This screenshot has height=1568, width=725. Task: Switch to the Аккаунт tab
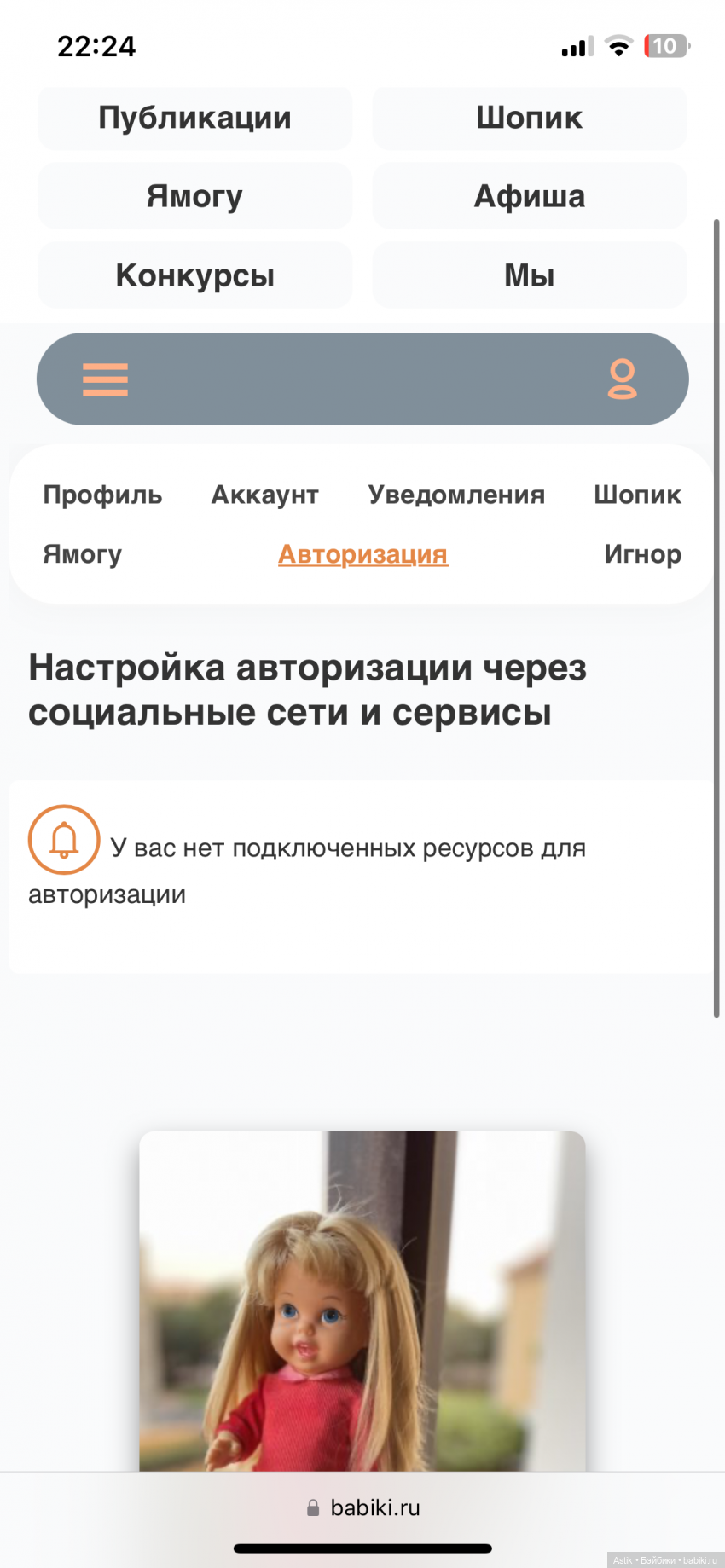[x=265, y=495]
